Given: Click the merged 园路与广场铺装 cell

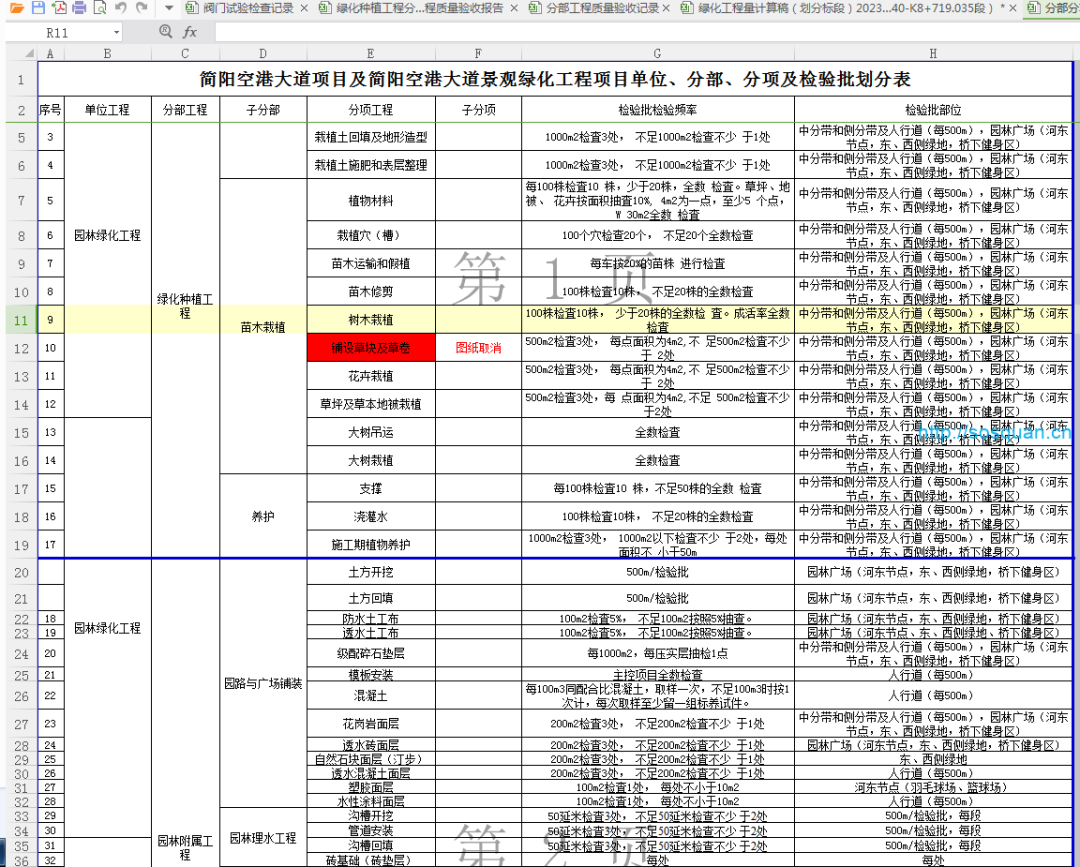Looking at the screenshot, I should tap(263, 684).
